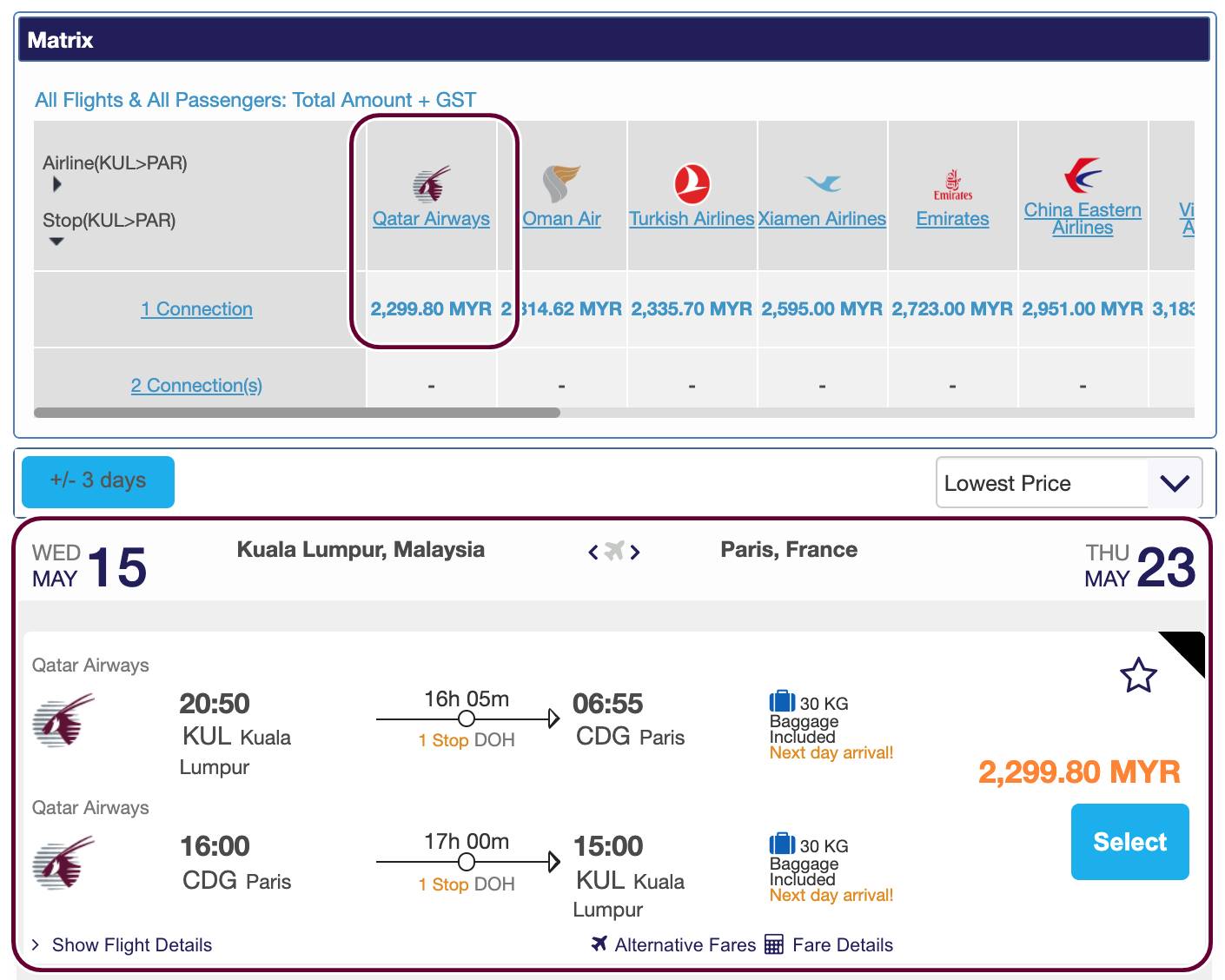
Task: Click the Turkish Airlines logo in matrix
Action: [x=692, y=183]
